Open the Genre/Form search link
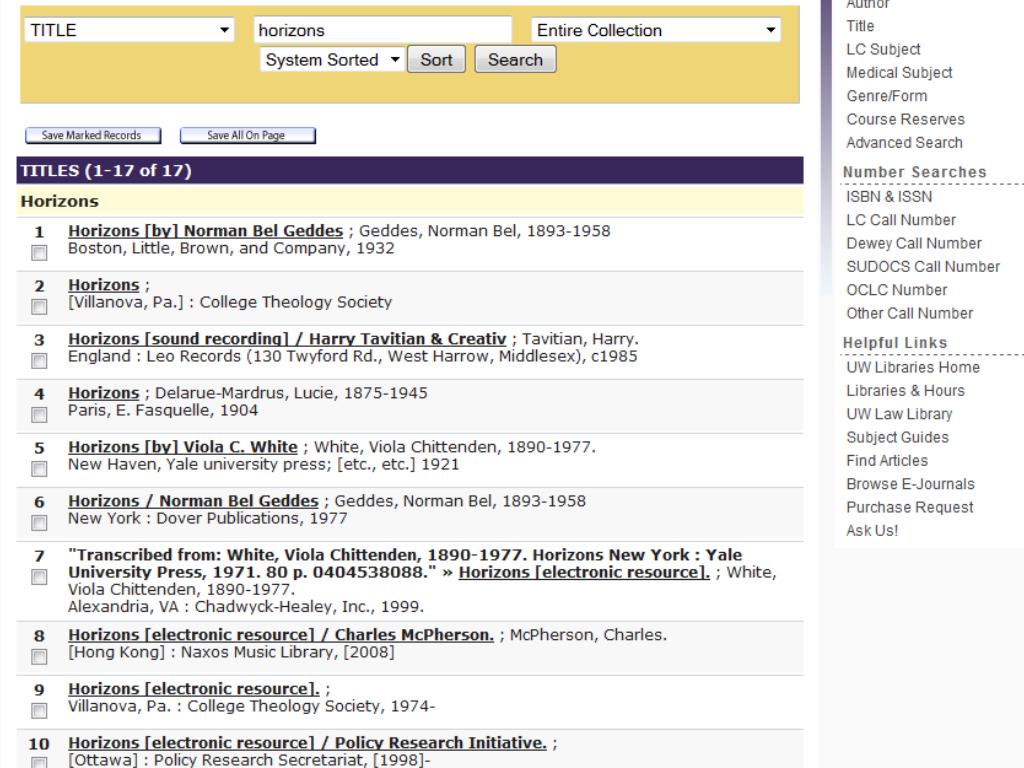This screenshot has height=768, width=1024. pyautogui.click(x=887, y=96)
